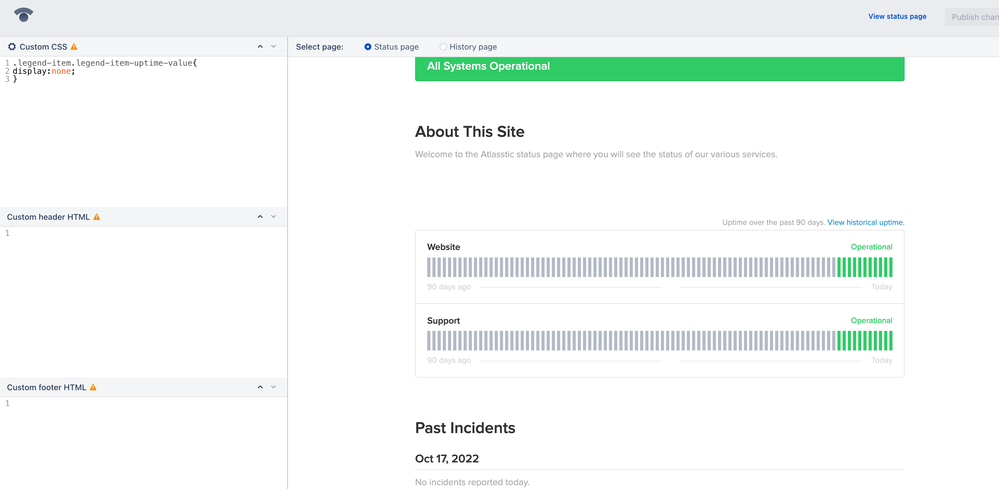Image resolution: width=999 pixels, height=489 pixels.
Task: Click the Custom CSS gear icon
Action: pyautogui.click(x=11, y=46)
